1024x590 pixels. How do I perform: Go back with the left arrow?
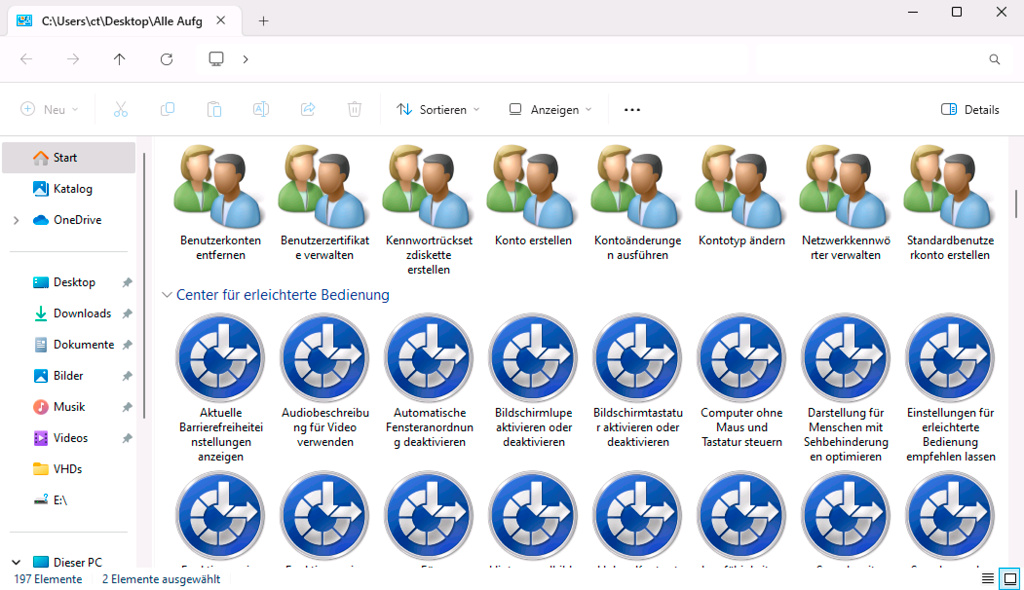tap(26, 59)
